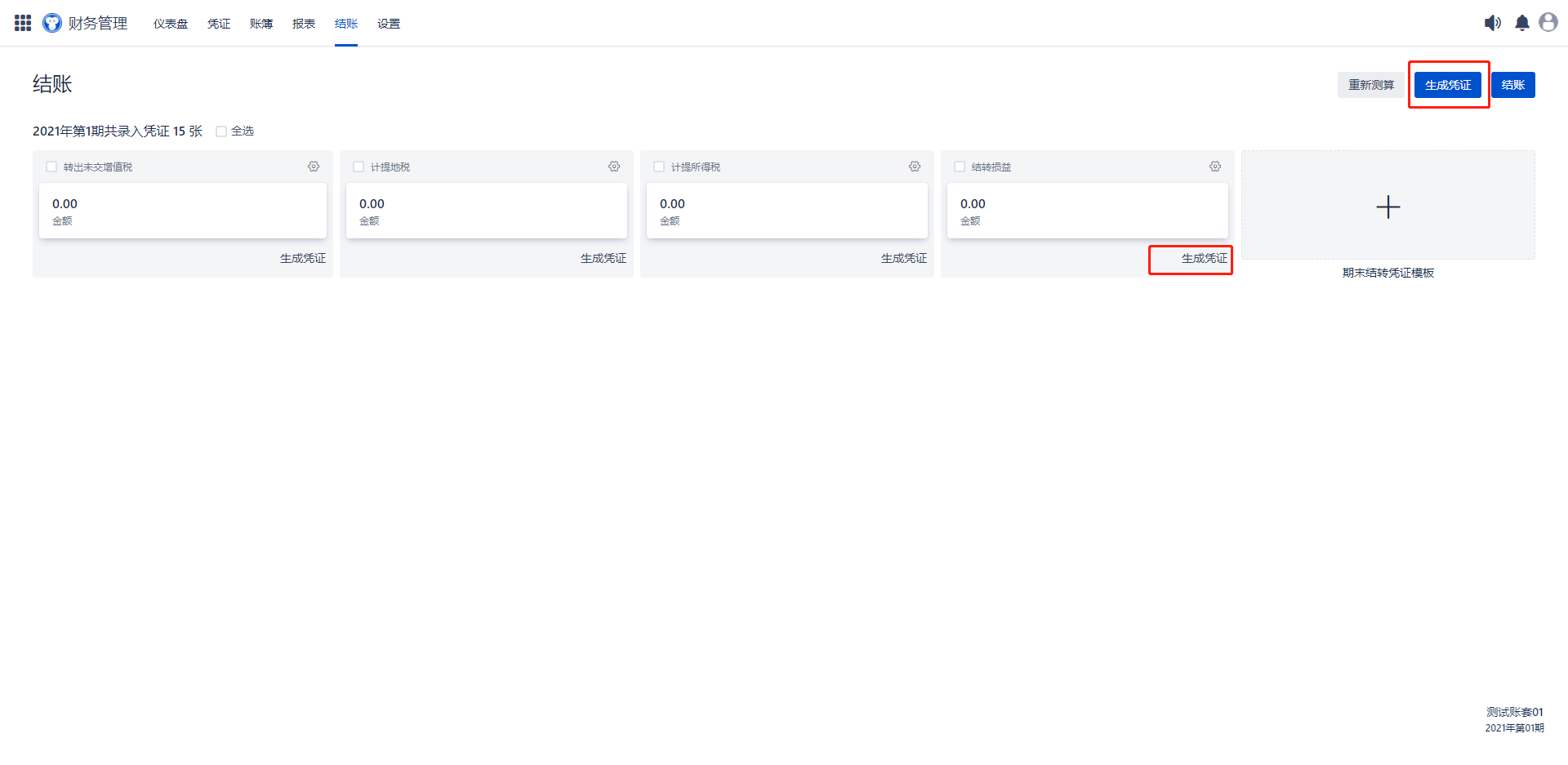Viewport: 1568px width, 765px height.
Task: Open the 设置 menu
Action: [389, 24]
